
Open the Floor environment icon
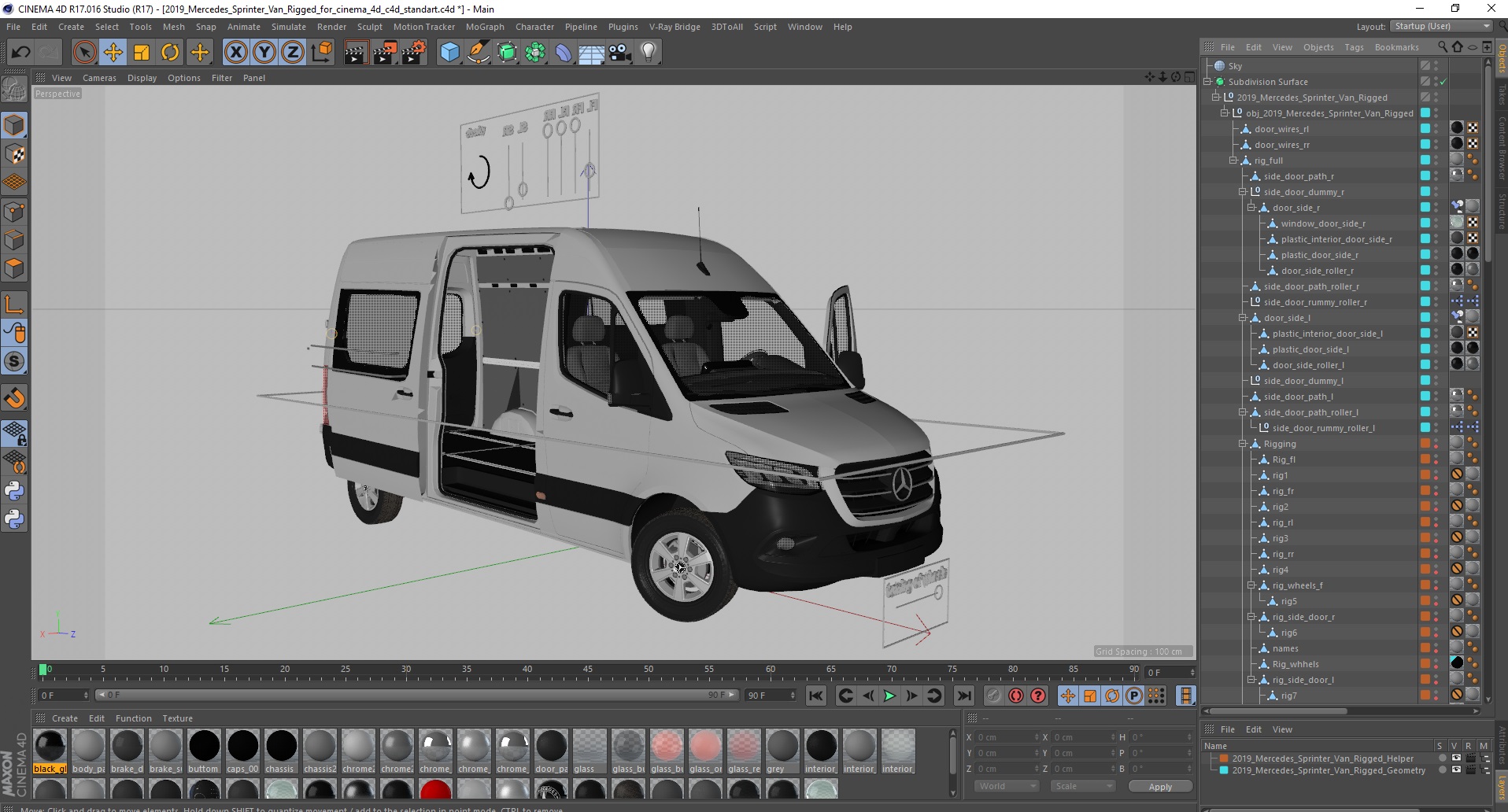[x=592, y=53]
